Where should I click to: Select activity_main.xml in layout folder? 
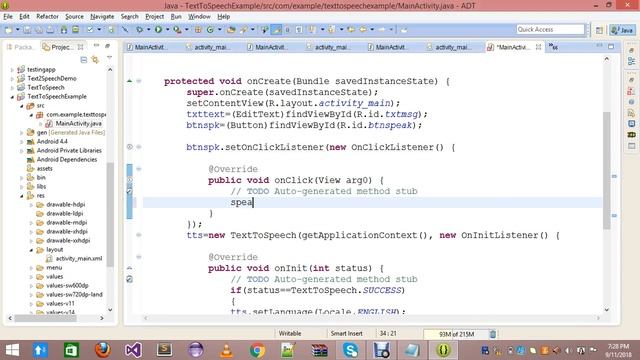click(79, 258)
